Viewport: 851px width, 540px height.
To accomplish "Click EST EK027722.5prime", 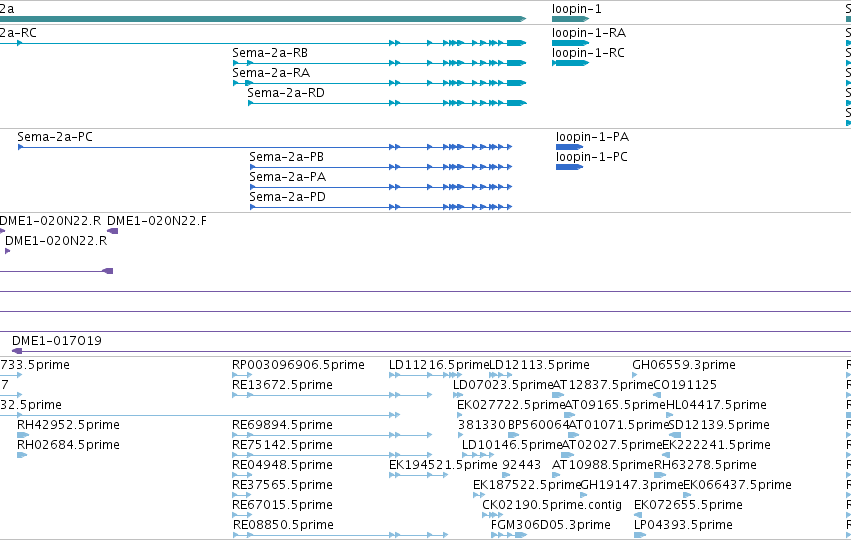I will click(x=511, y=405).
